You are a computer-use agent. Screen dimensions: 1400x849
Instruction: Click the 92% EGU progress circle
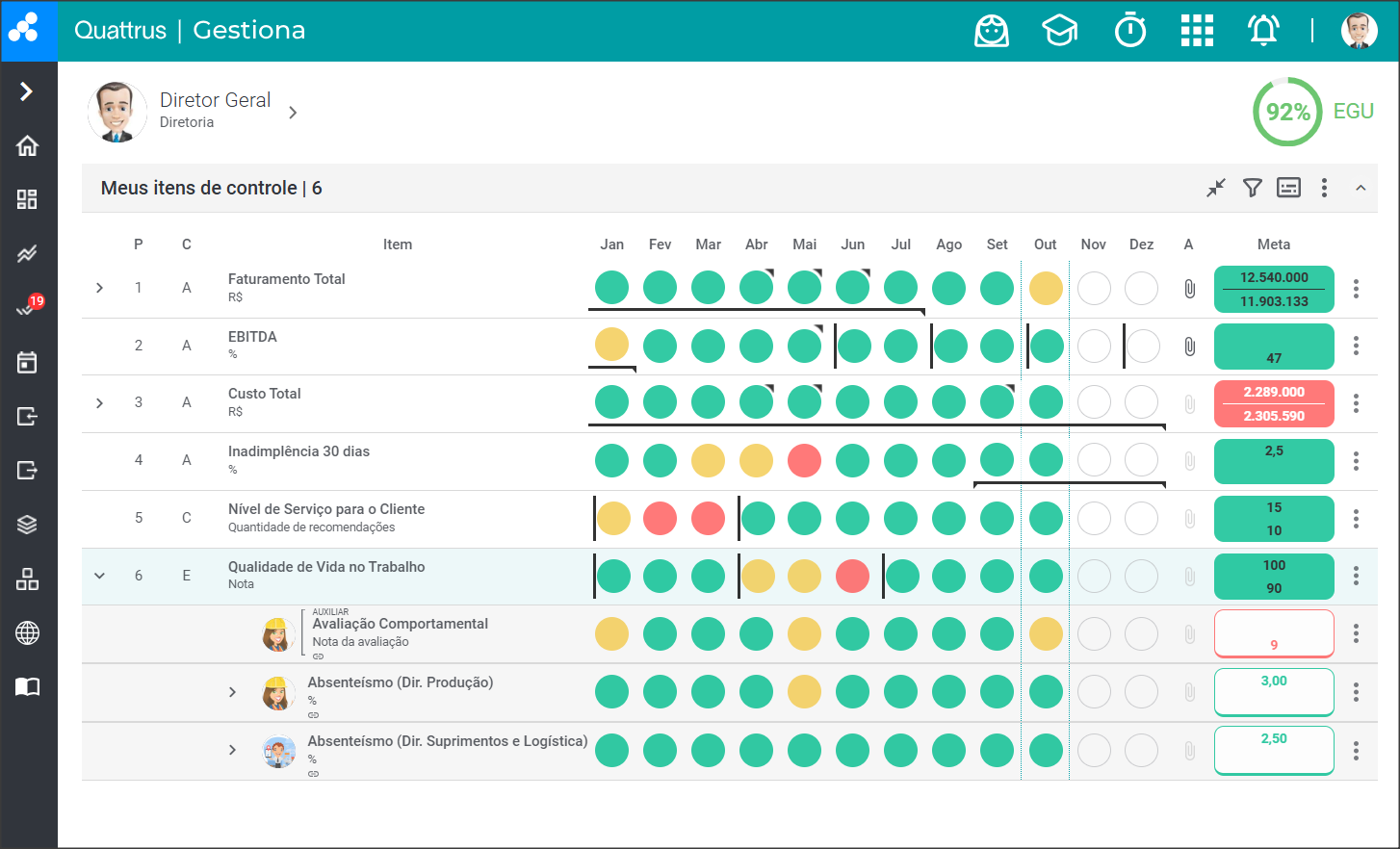[x=1287, y=112]
